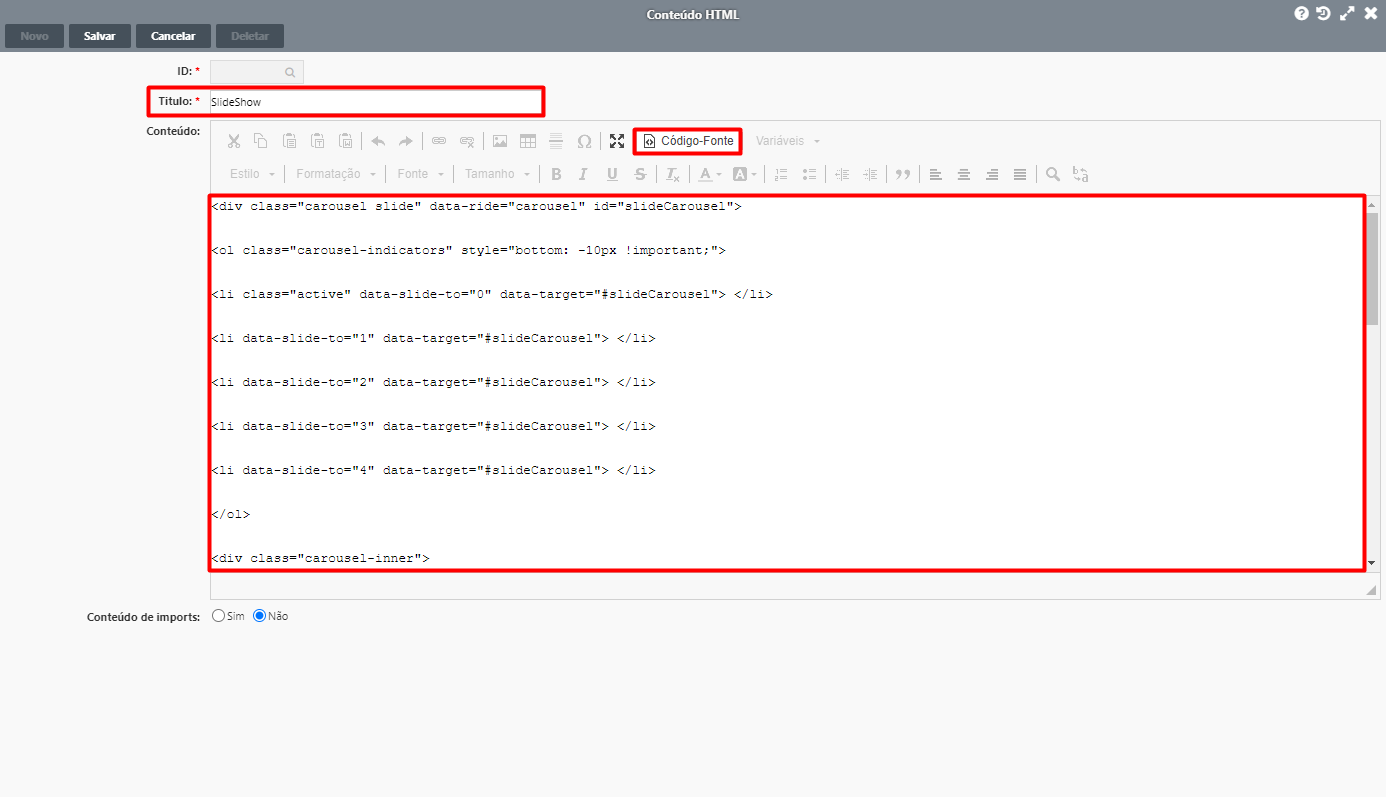Insert a horizontal line
Screen dimensions: 1386x797
[x=556, y=141]
